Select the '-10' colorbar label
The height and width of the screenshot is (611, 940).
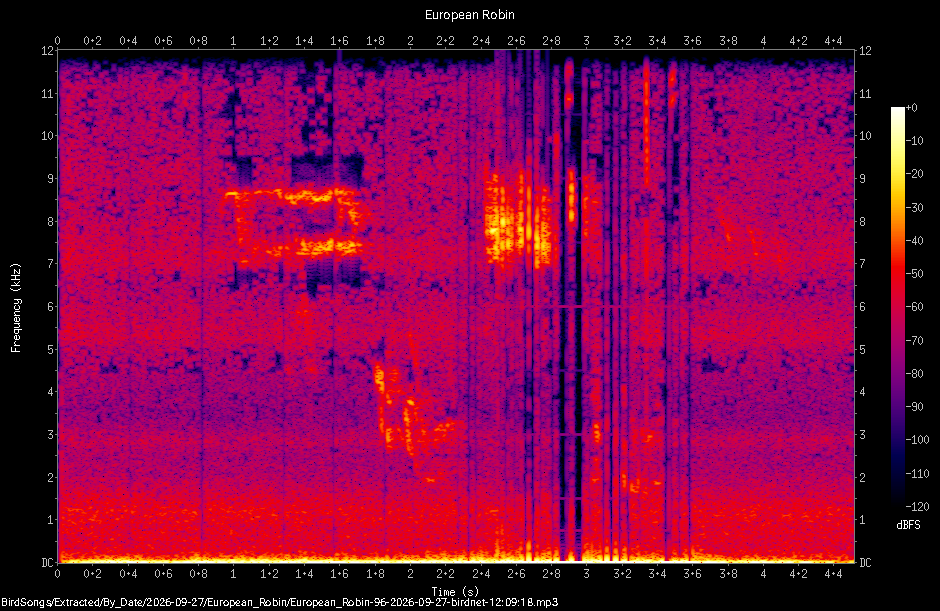(914, 141)
